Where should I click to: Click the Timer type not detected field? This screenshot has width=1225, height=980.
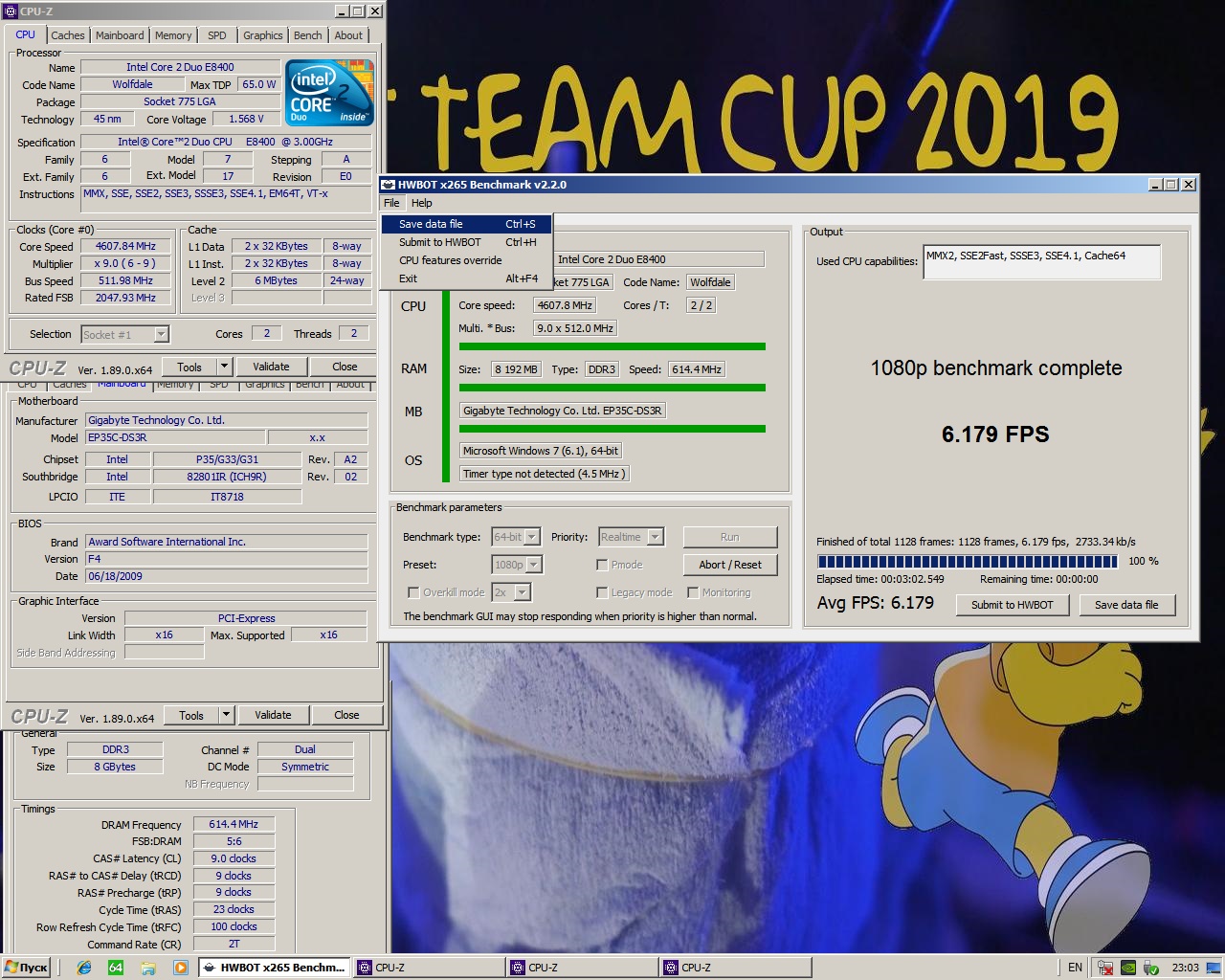(x=544, y=474)
